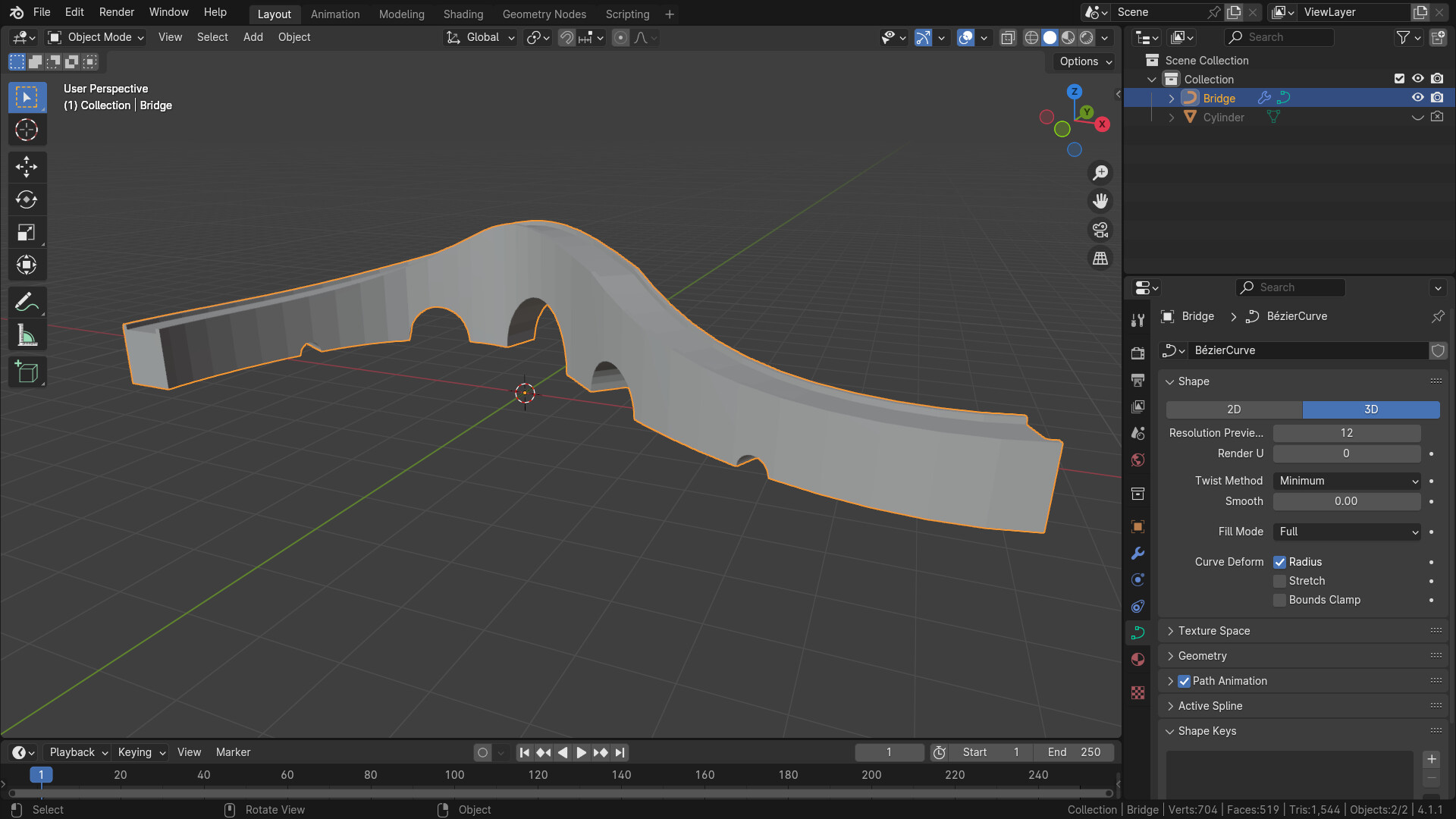The image size is (1456, 819).
Task: Open the Fill Mode dropdown
Action: [x=1346, y=532]
